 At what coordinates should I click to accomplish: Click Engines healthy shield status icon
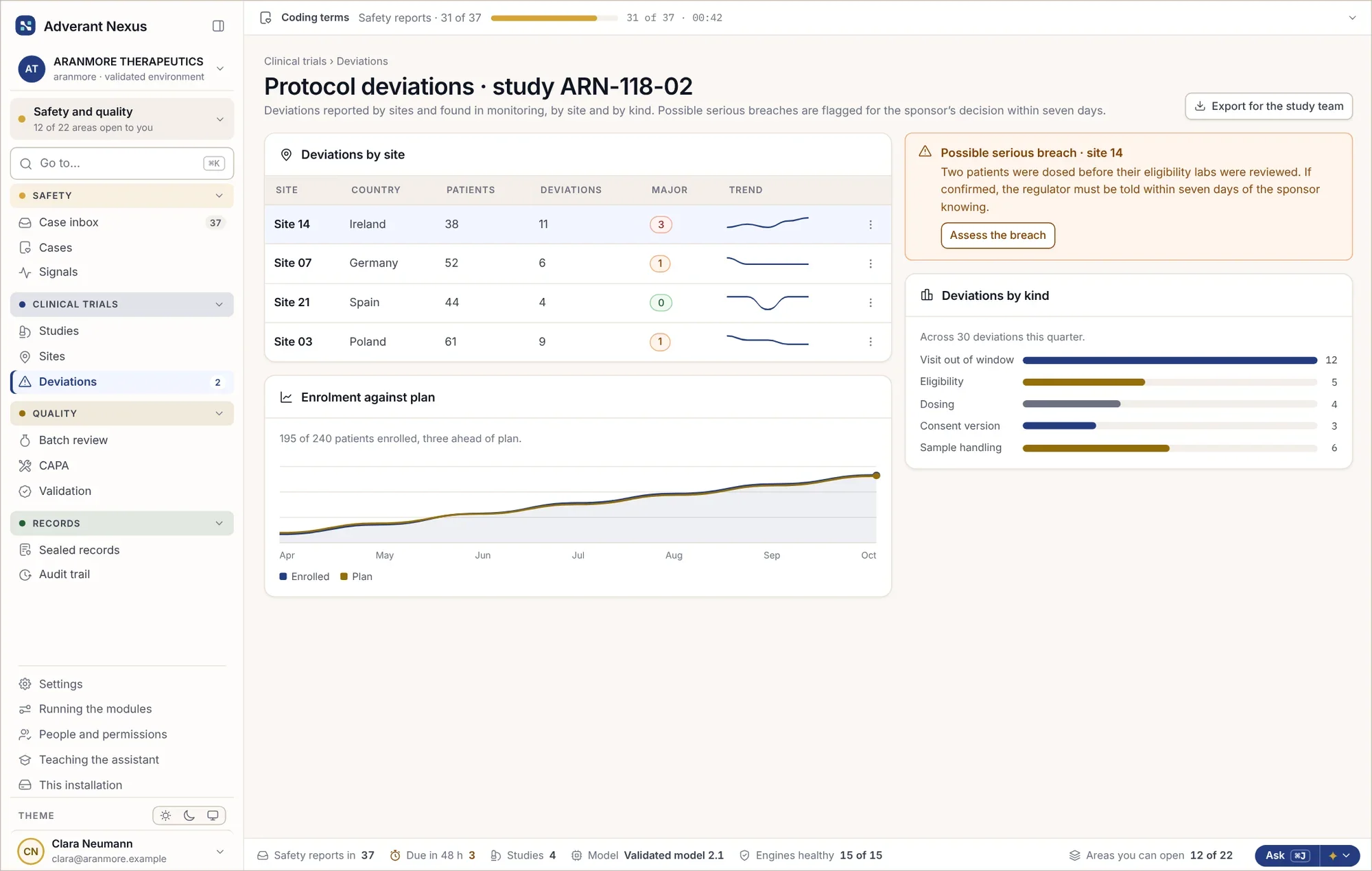[x=744, y=855]
